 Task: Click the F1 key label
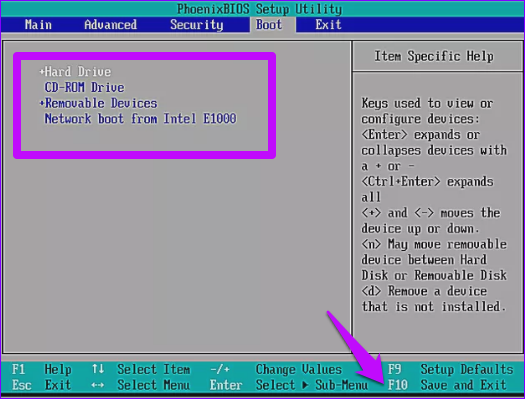[x=18, y=369]
